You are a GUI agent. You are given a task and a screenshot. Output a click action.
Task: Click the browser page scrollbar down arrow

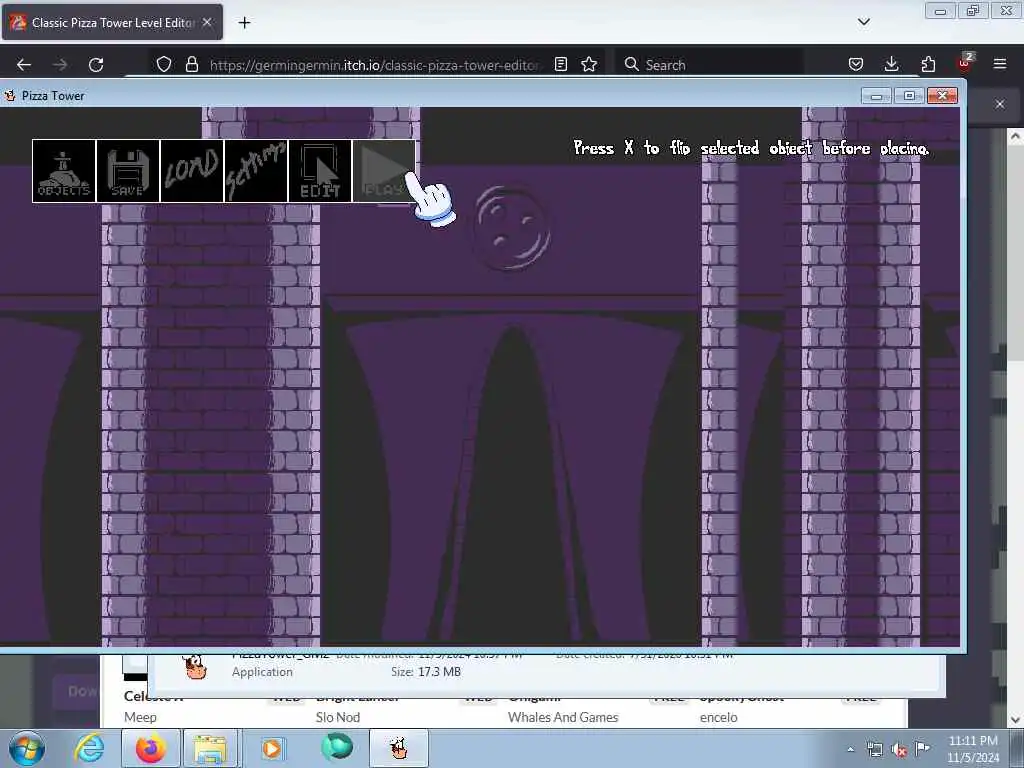(x=1015, y=720)
